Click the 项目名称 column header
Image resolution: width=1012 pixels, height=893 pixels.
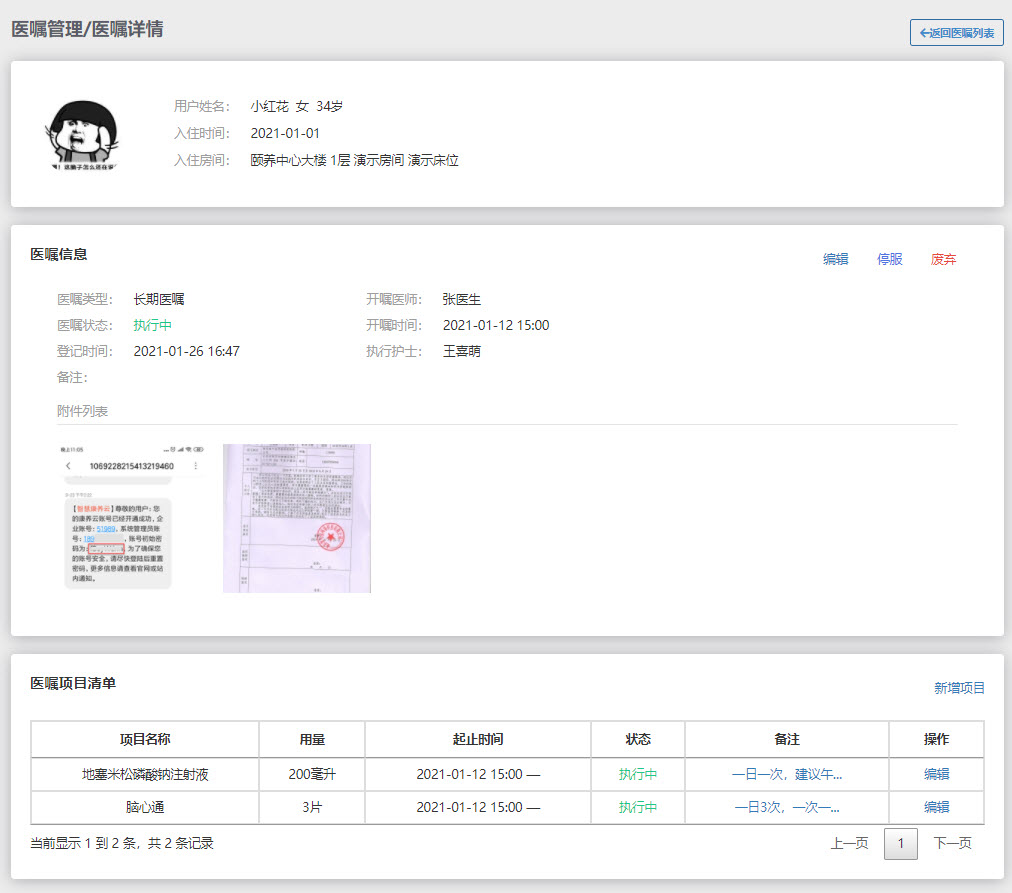(x=145, y=739)
